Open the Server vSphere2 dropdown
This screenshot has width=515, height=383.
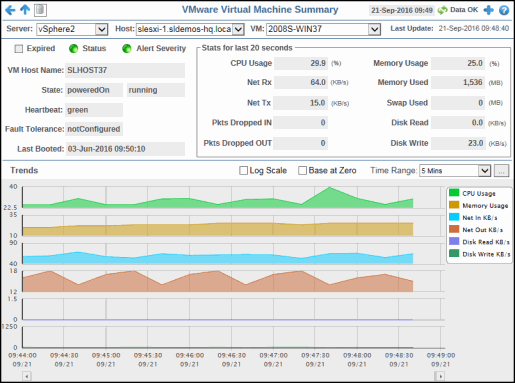pos(101,29)
